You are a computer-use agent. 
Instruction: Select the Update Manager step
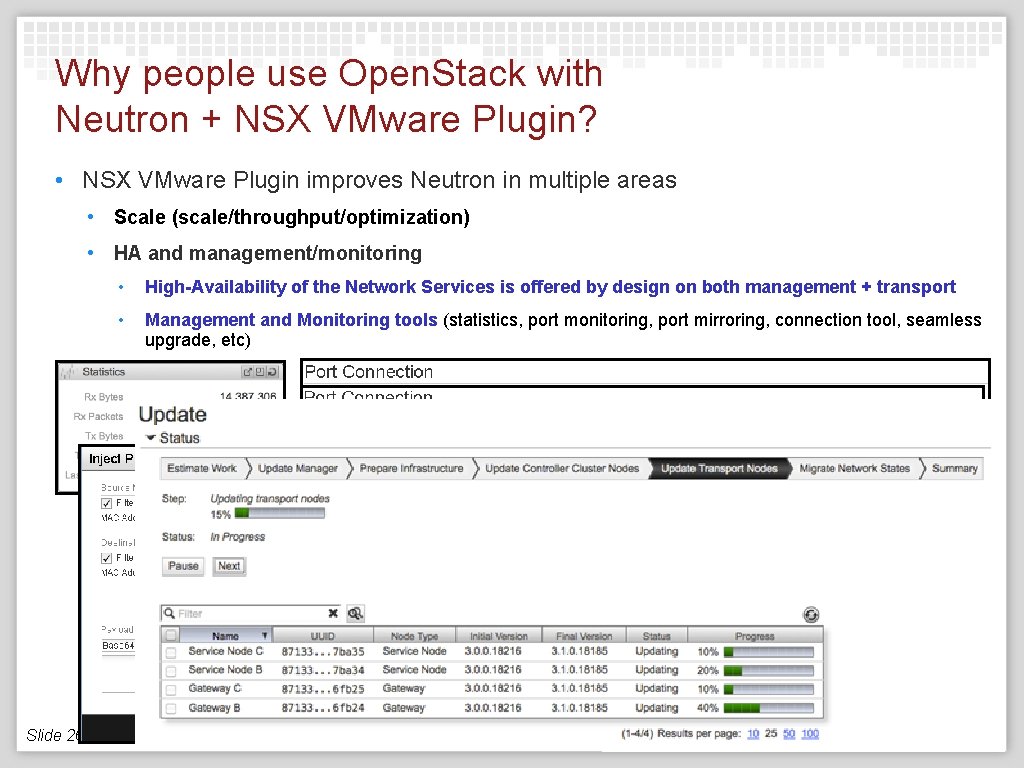coord(298,468)
